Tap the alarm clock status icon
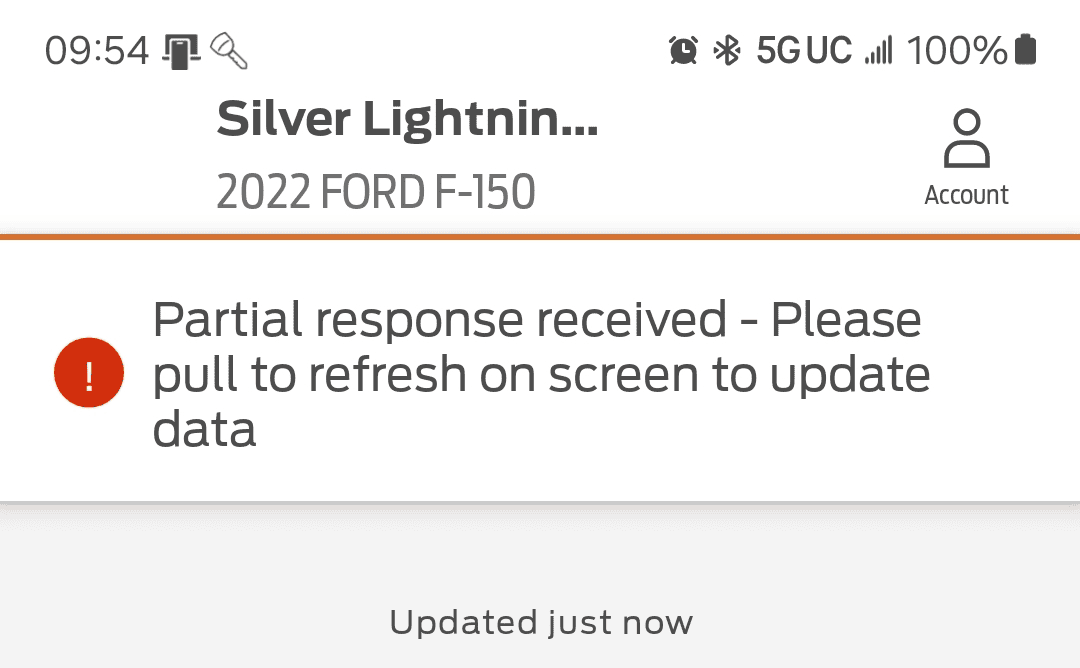 tap(684, 50)
